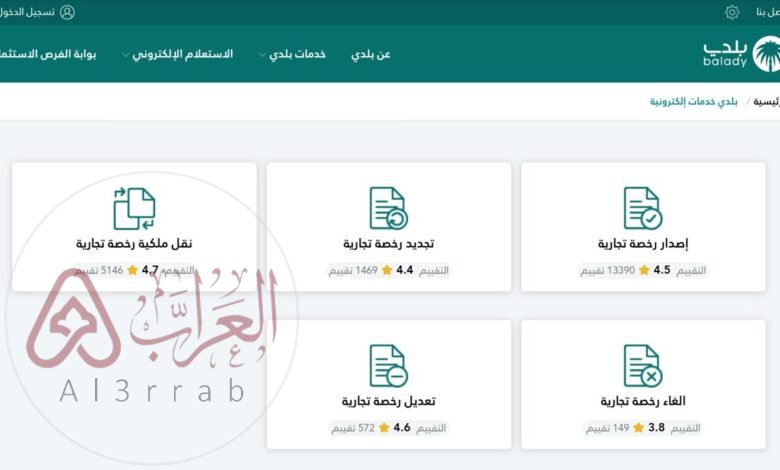Click the الغاء رخصة تجارية document-X icon
This screenshot has width=780, height=470.
pos(643,366)
